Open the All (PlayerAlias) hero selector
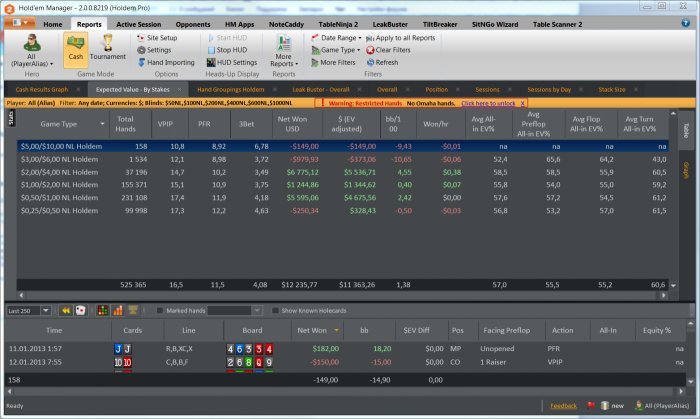This screenshot has height=419, width=700. [32, 50]
